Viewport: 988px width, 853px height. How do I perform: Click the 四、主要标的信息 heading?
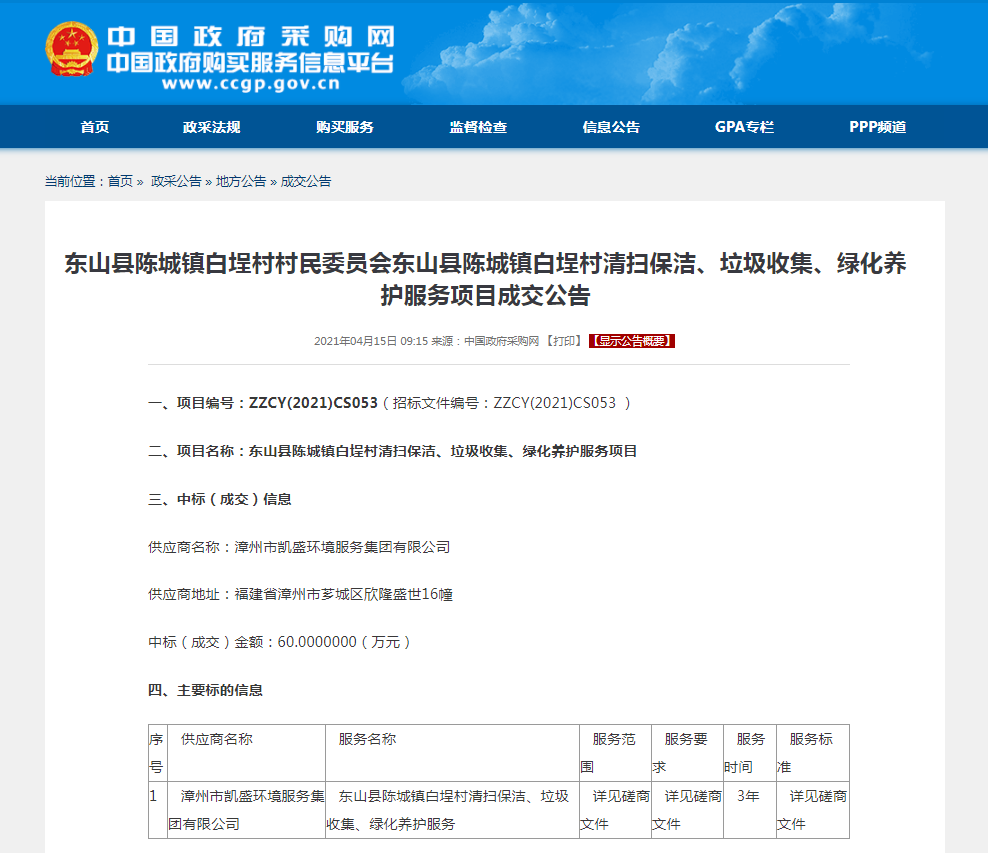tap(205, 690)
